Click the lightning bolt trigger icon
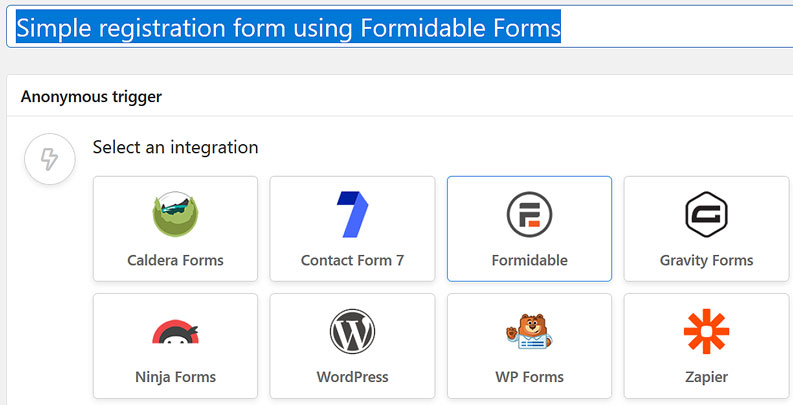The width and height of the screenshot is (793, 405). (50, 159)
